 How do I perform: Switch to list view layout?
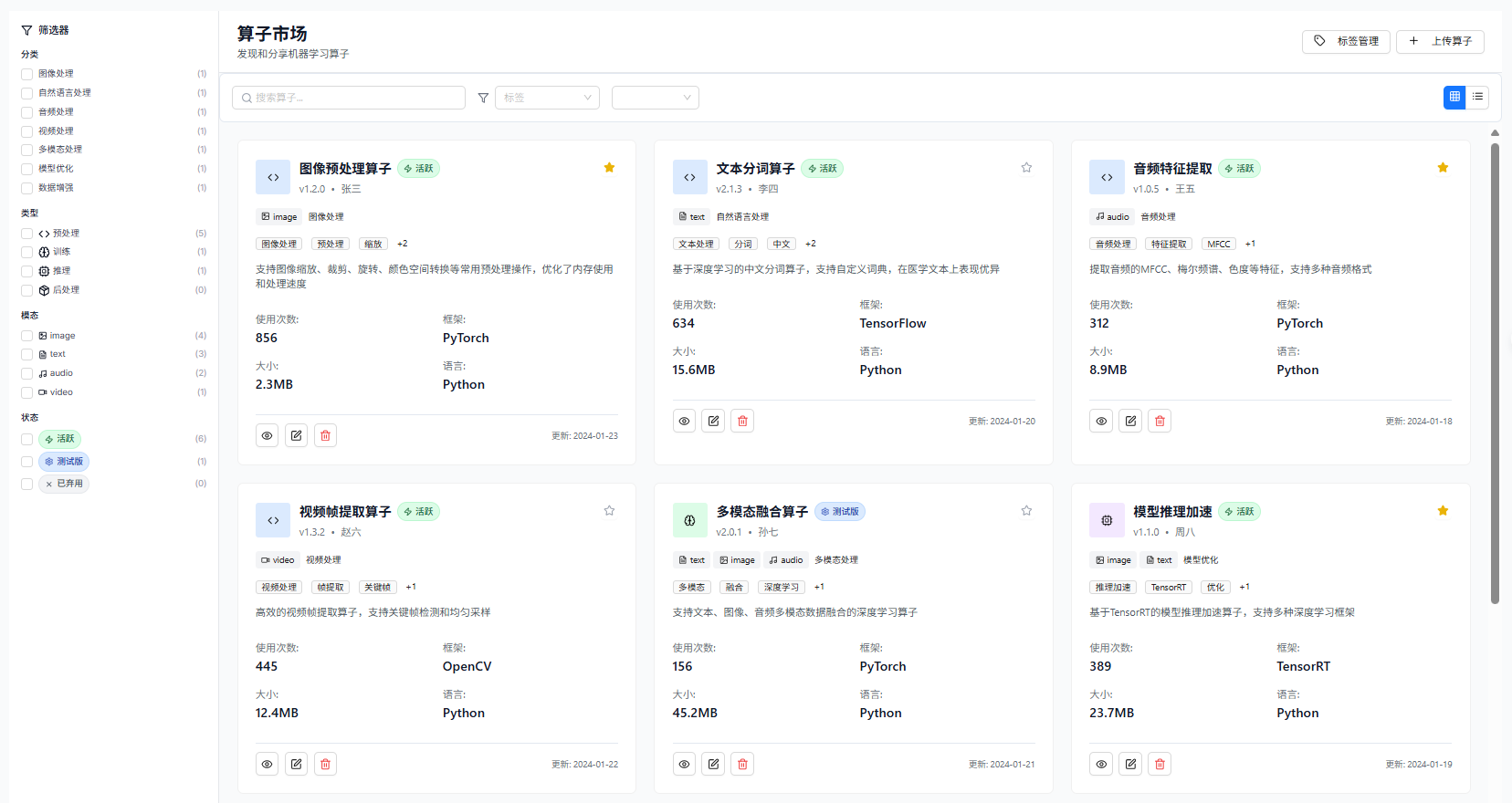pos(1477,97)
